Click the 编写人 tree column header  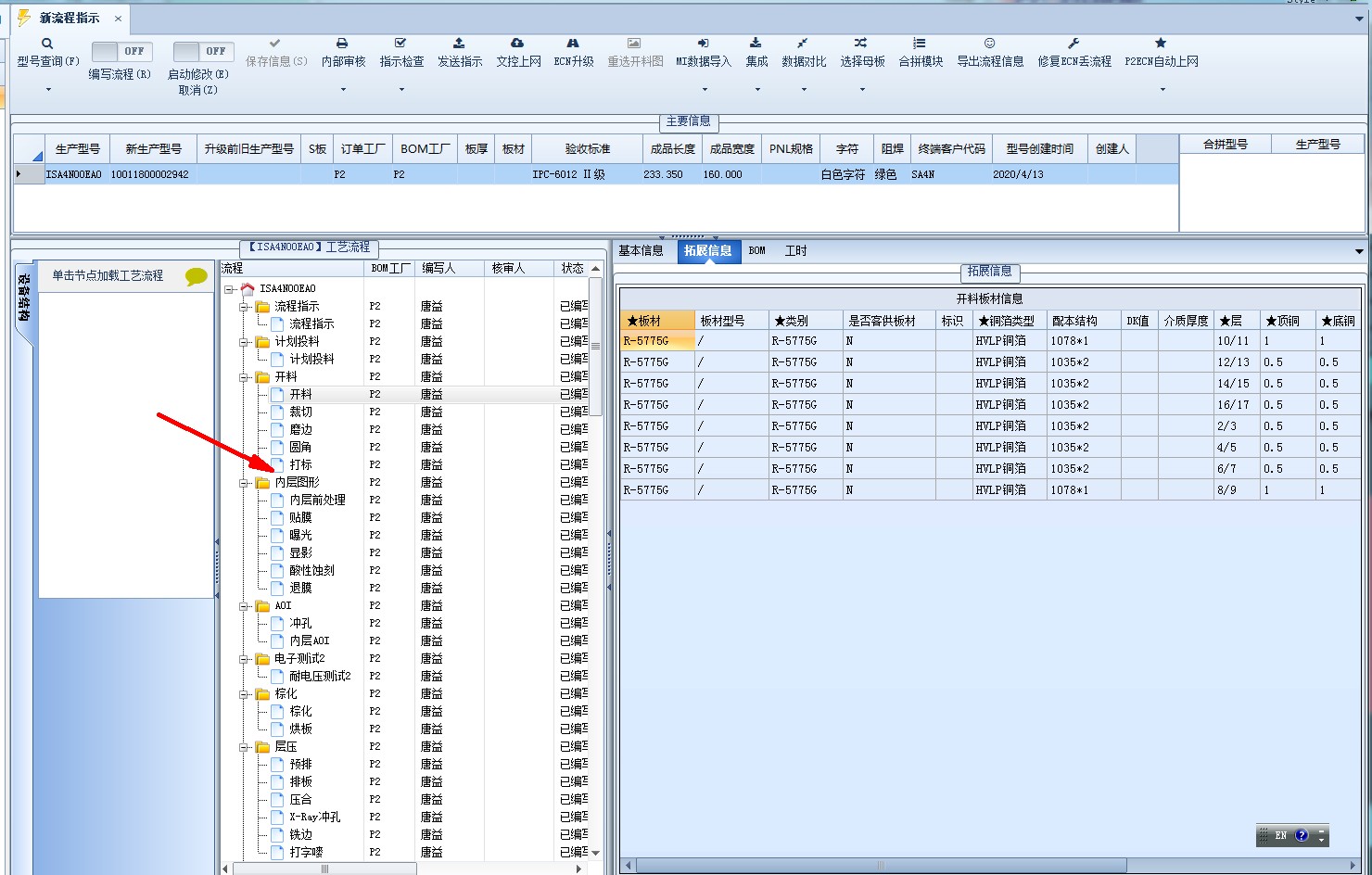pos(449,268)
